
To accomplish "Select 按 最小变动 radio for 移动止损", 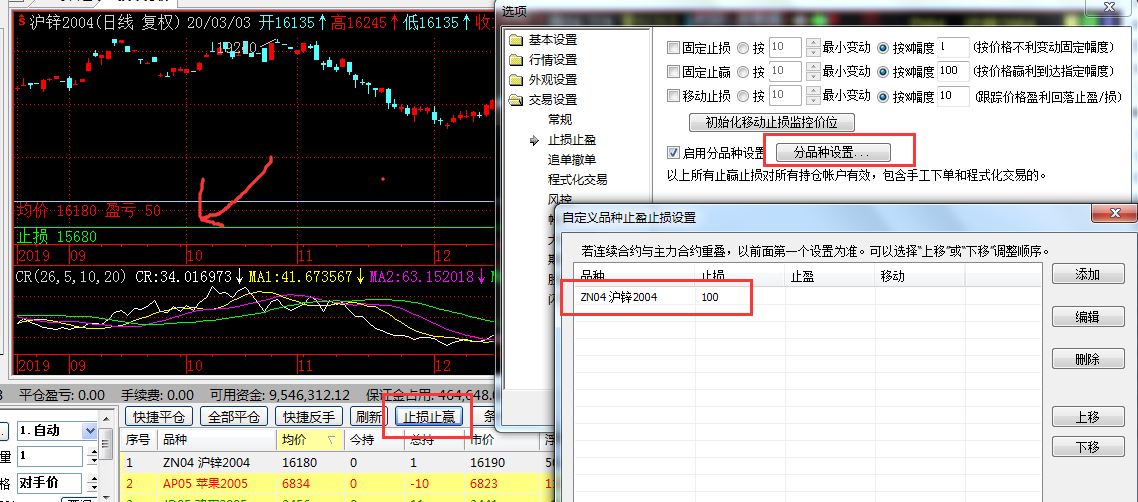I will pos(743,96).
